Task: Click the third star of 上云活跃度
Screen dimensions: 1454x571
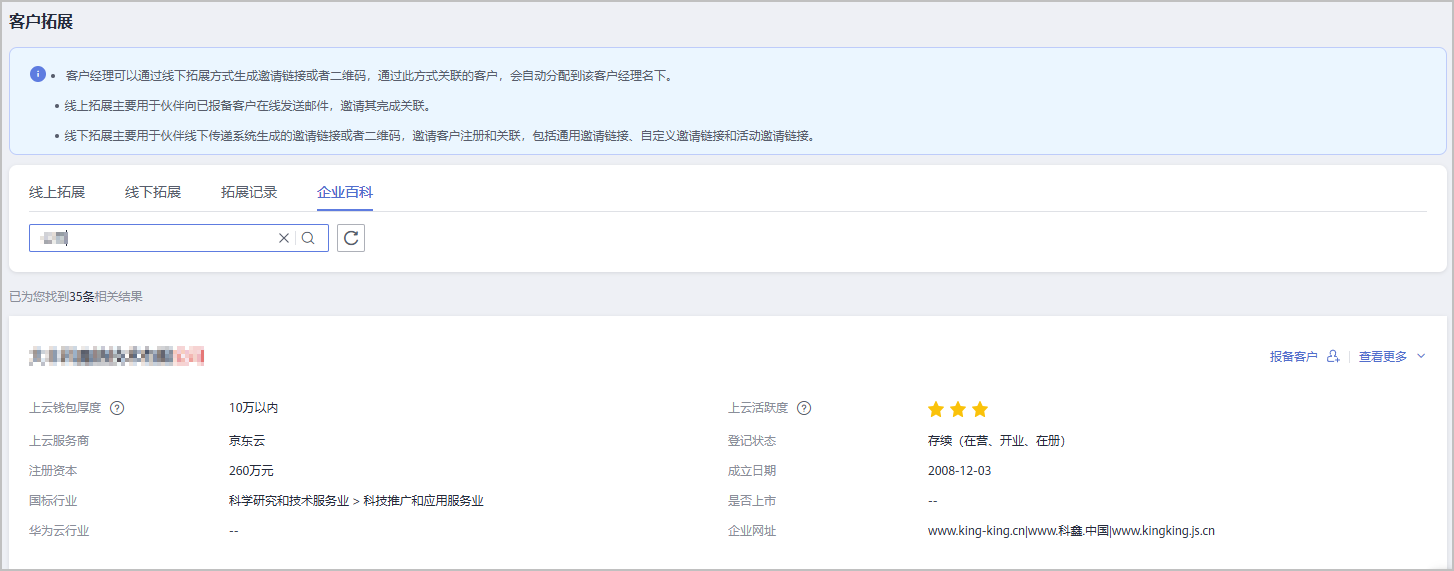Action: click(x=980, y=409)
